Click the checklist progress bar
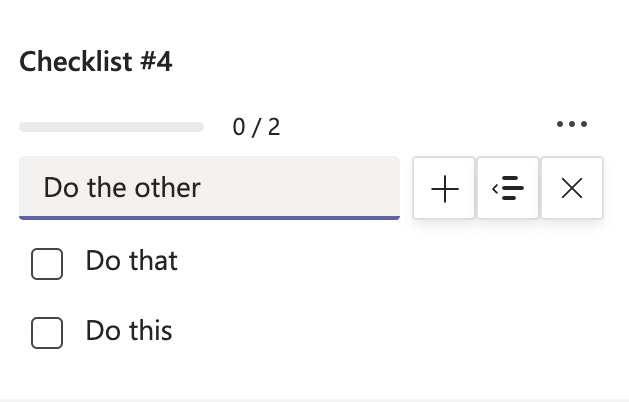 pyautogui.click(x=111, y=127)
